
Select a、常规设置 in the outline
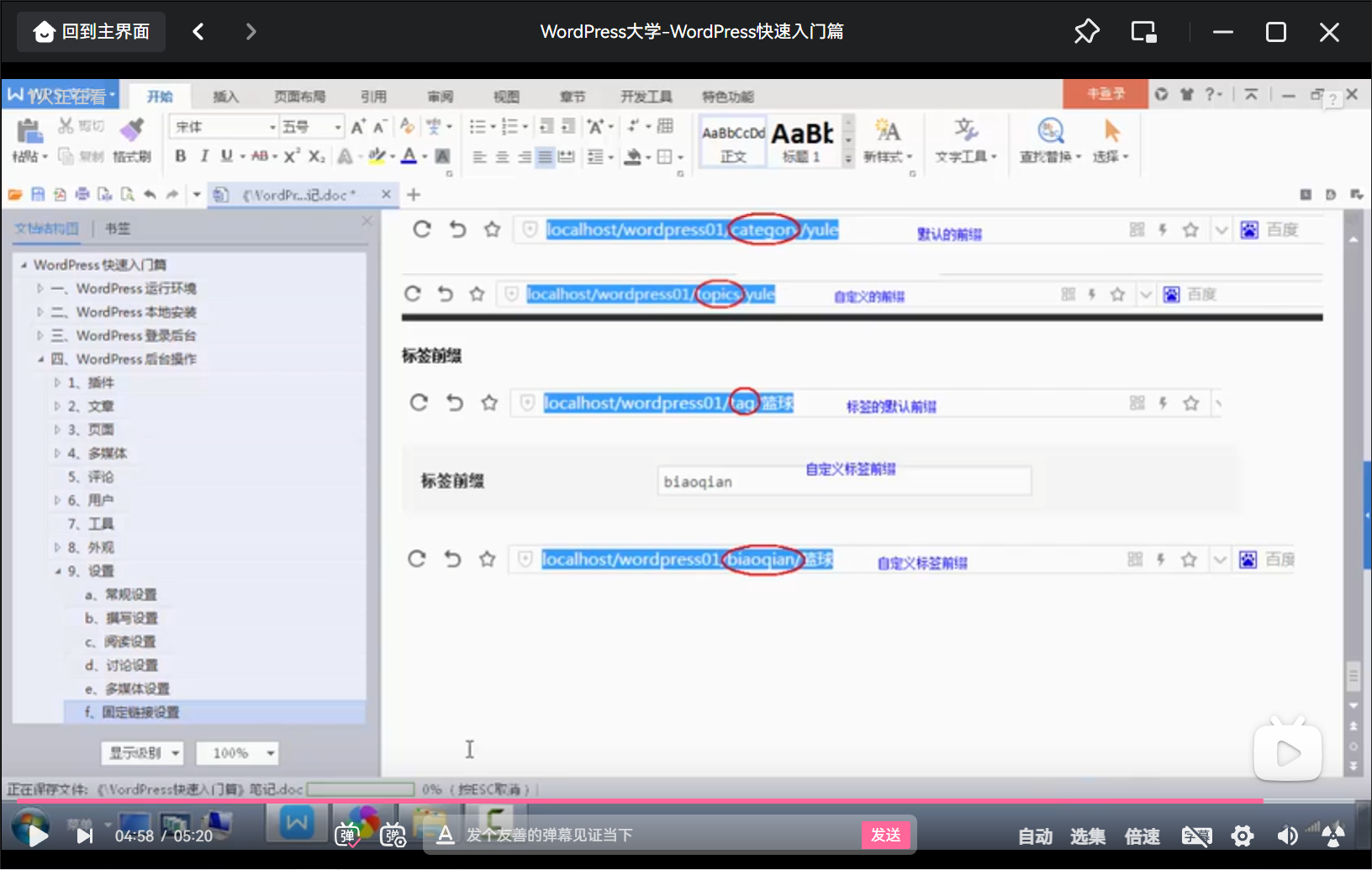pos(120,594)
